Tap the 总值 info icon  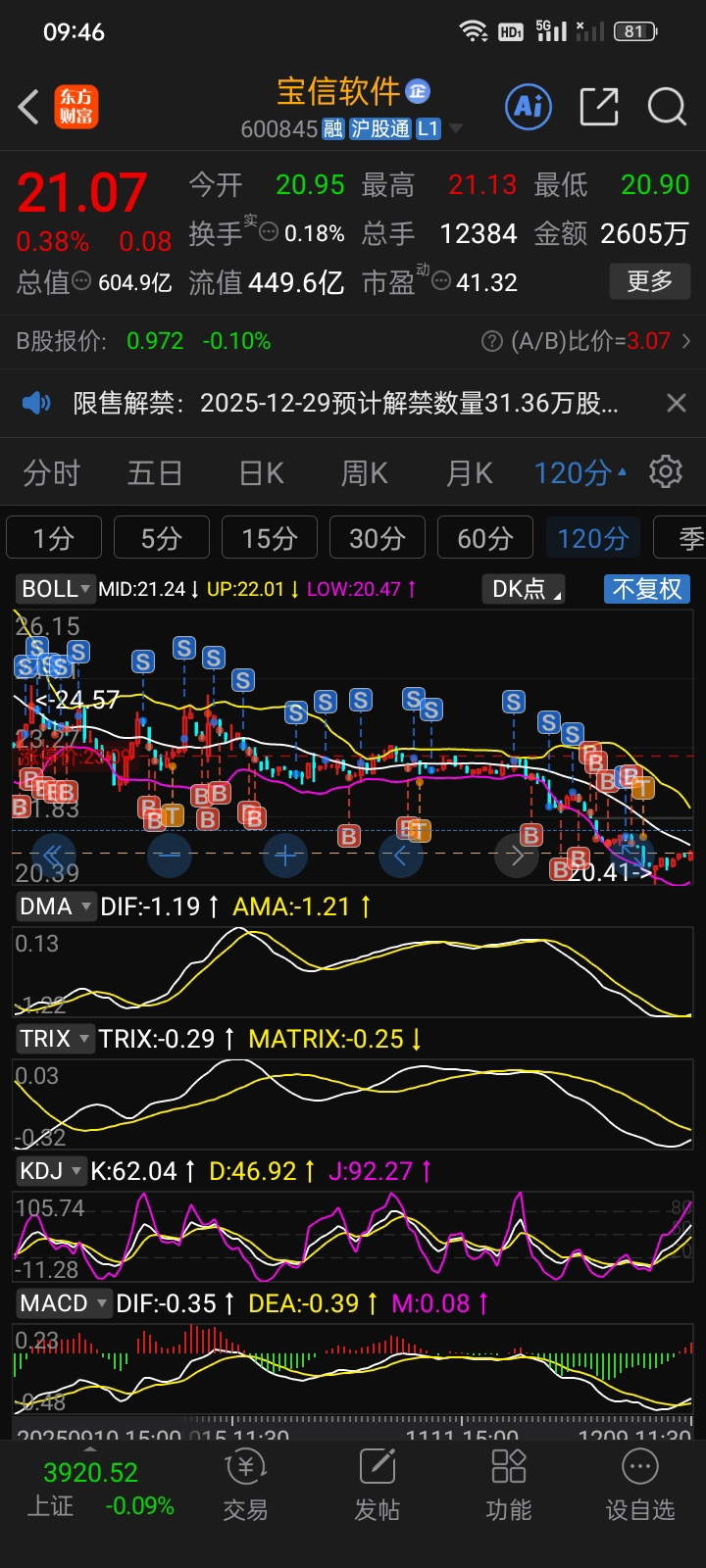[82, 281]
